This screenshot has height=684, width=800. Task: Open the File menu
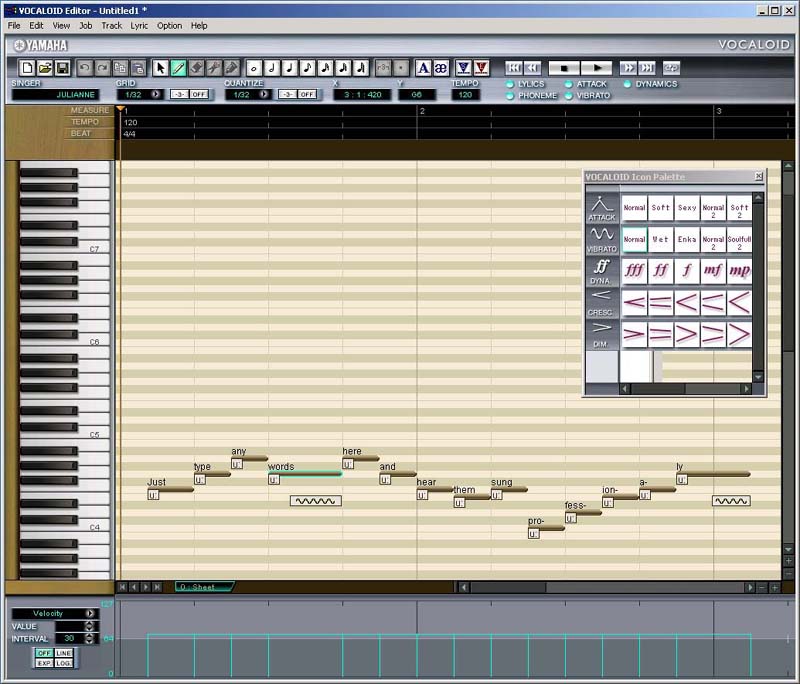pos(14,26)
